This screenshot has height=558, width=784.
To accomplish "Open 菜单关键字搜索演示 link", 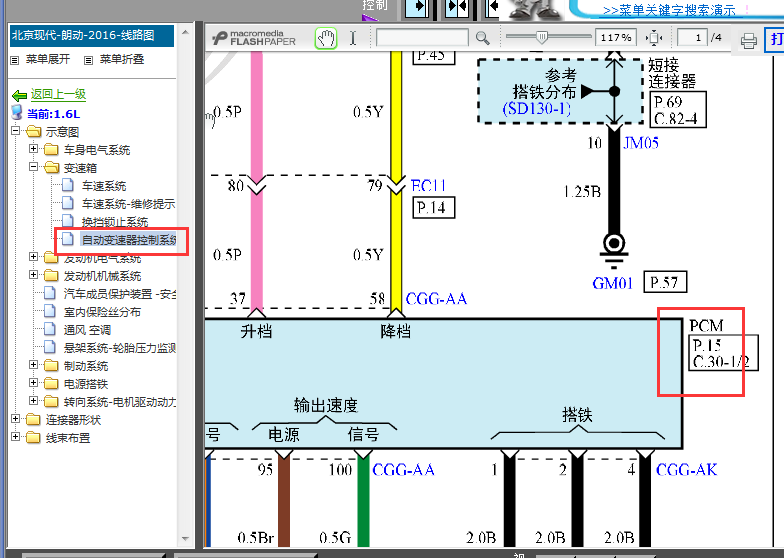I will tap(668, 10).
